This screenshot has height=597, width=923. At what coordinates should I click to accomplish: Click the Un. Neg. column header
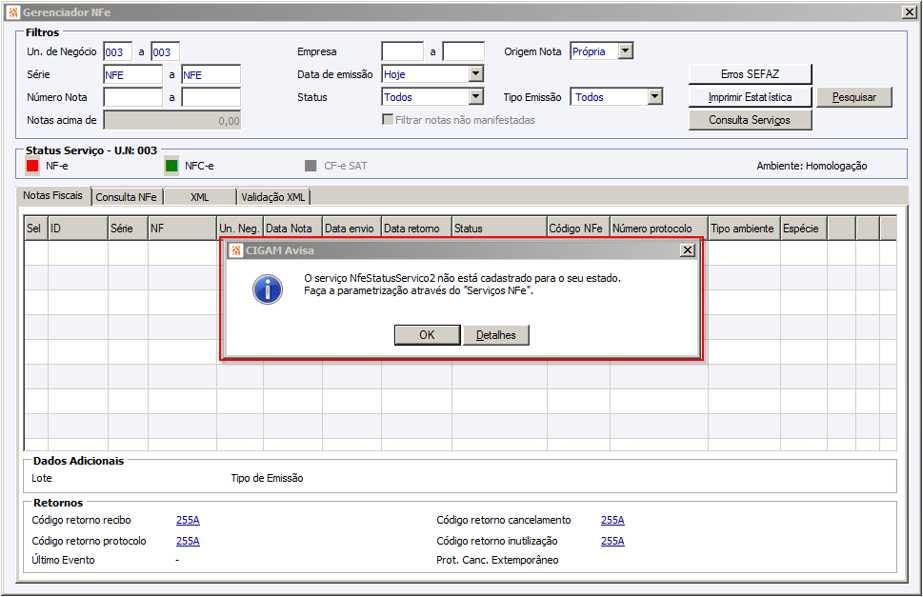(x=240, y=228)
